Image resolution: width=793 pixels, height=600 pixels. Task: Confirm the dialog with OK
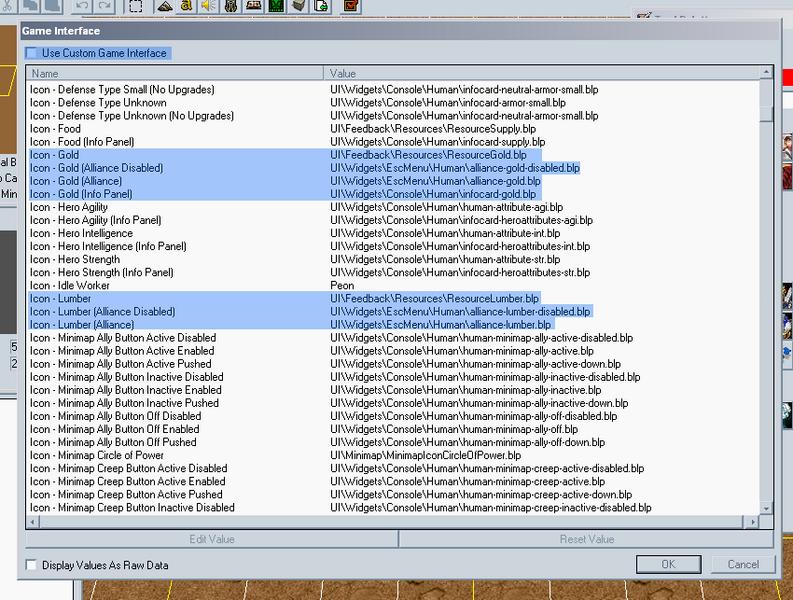pyautogui.click(x=668, y=564)
